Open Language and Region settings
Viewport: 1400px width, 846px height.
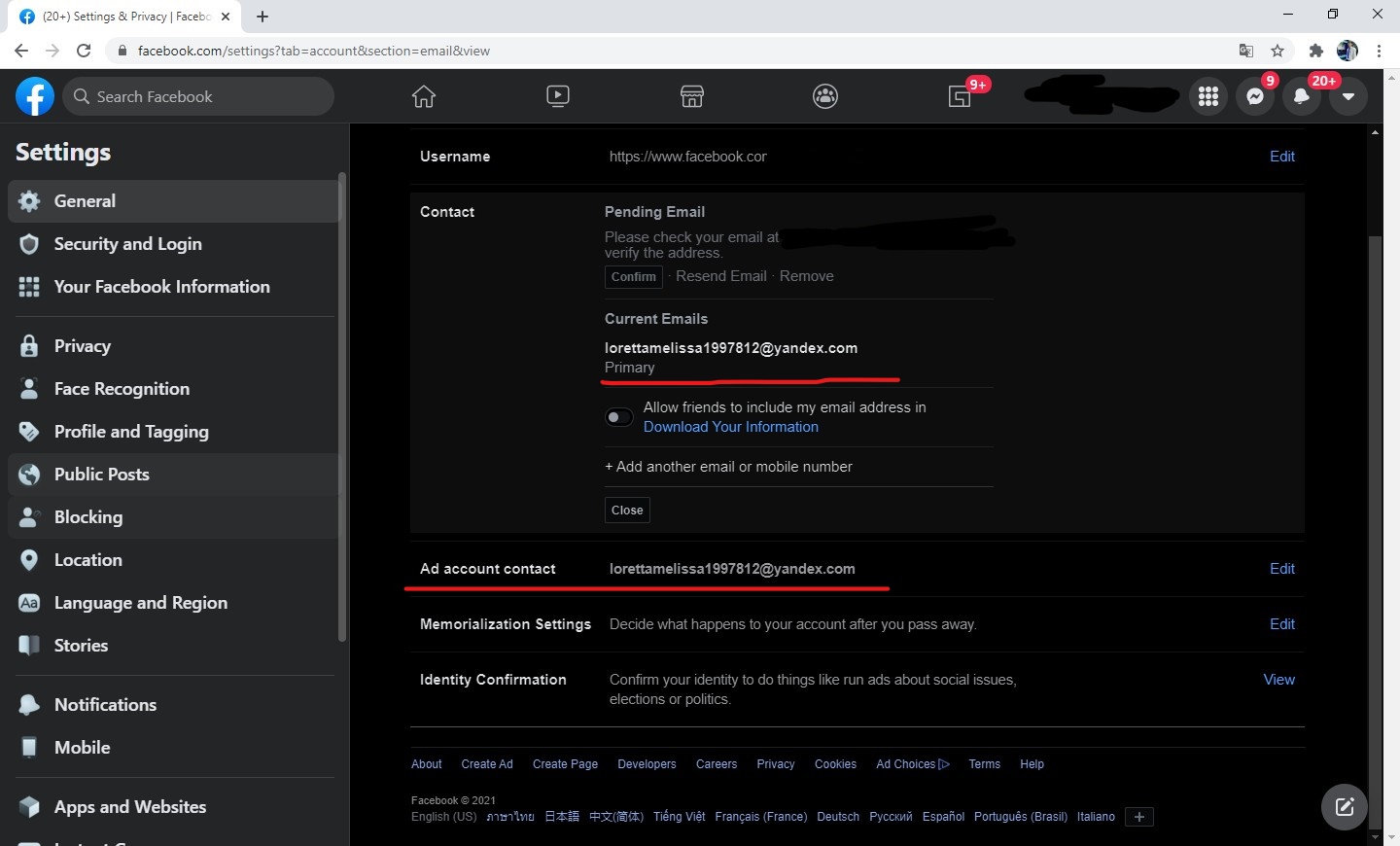[x=173, y=603]
